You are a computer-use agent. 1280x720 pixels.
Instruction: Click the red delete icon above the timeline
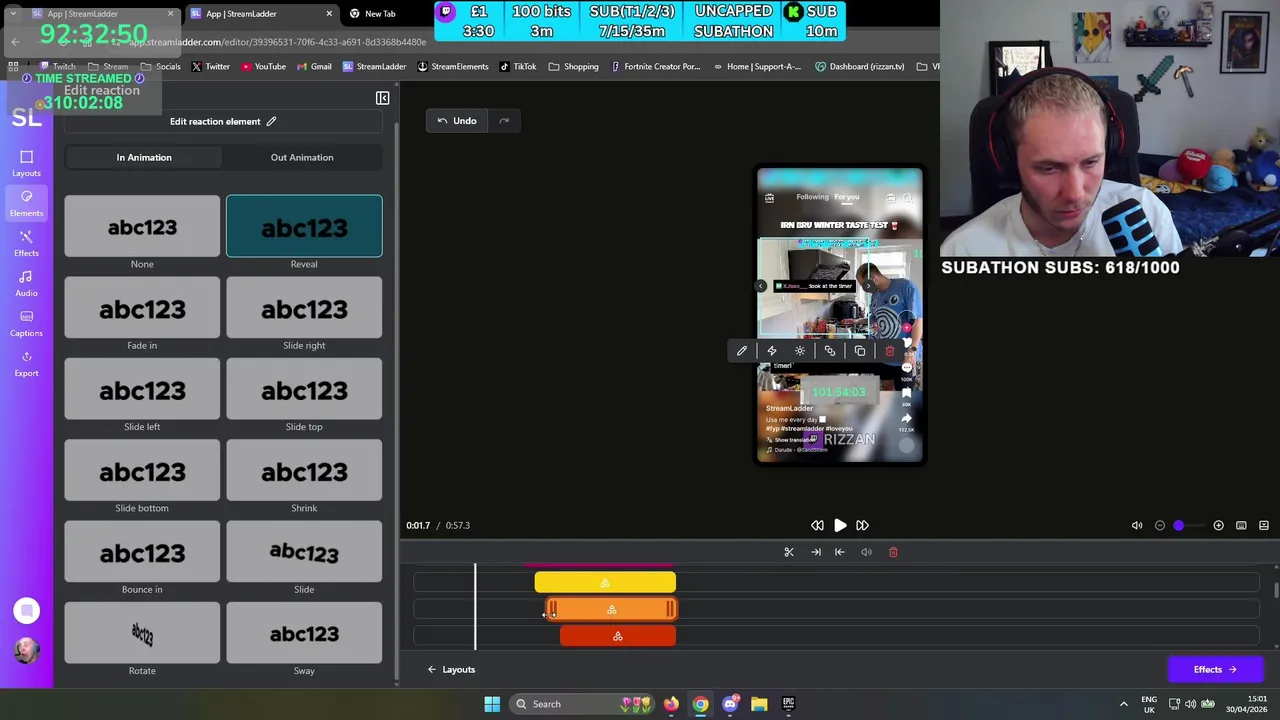click(x=893, y=552)
